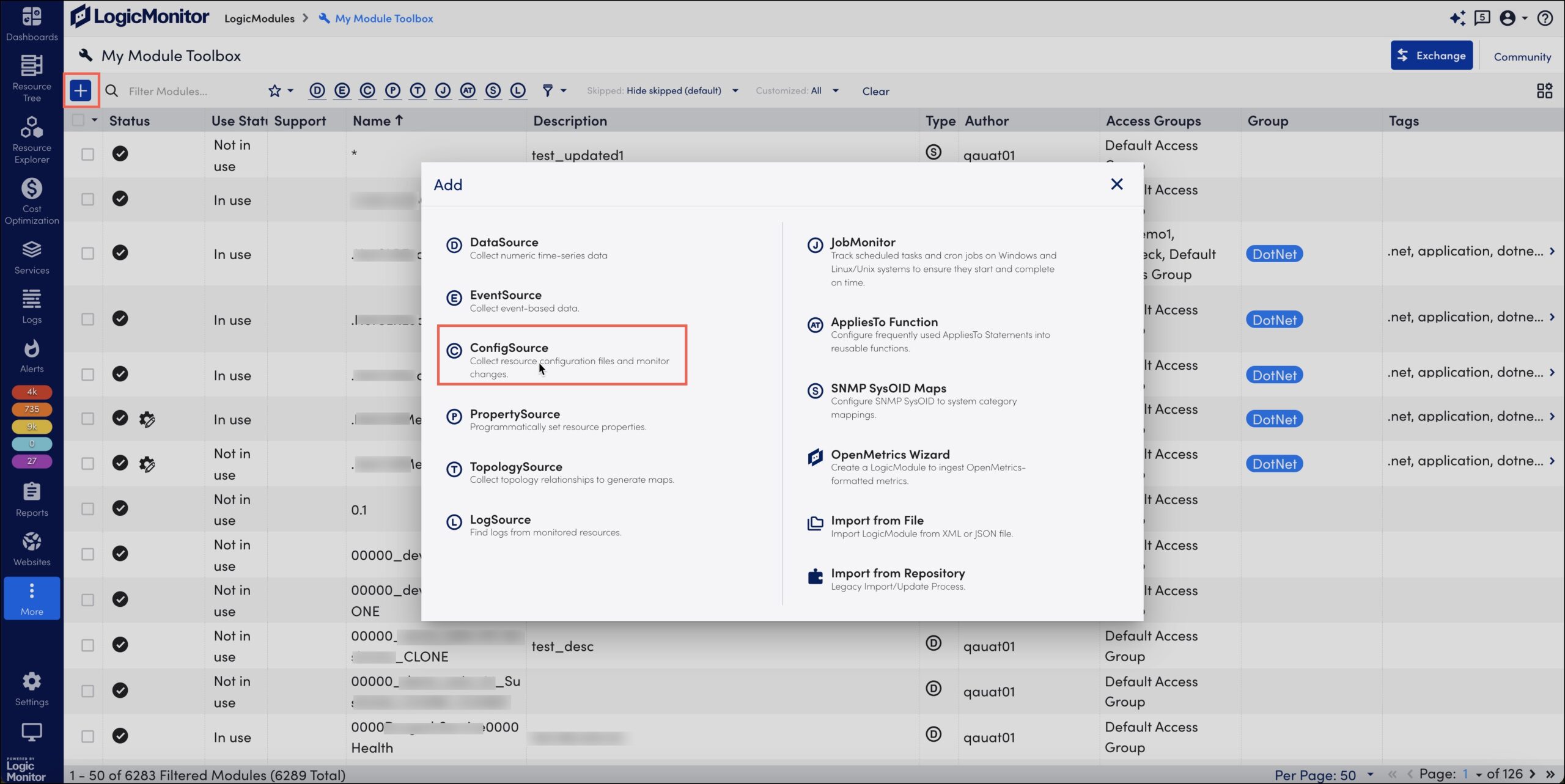
Task: Choose ConfigSource in Add dialog
Action: (x=562, y=355)
